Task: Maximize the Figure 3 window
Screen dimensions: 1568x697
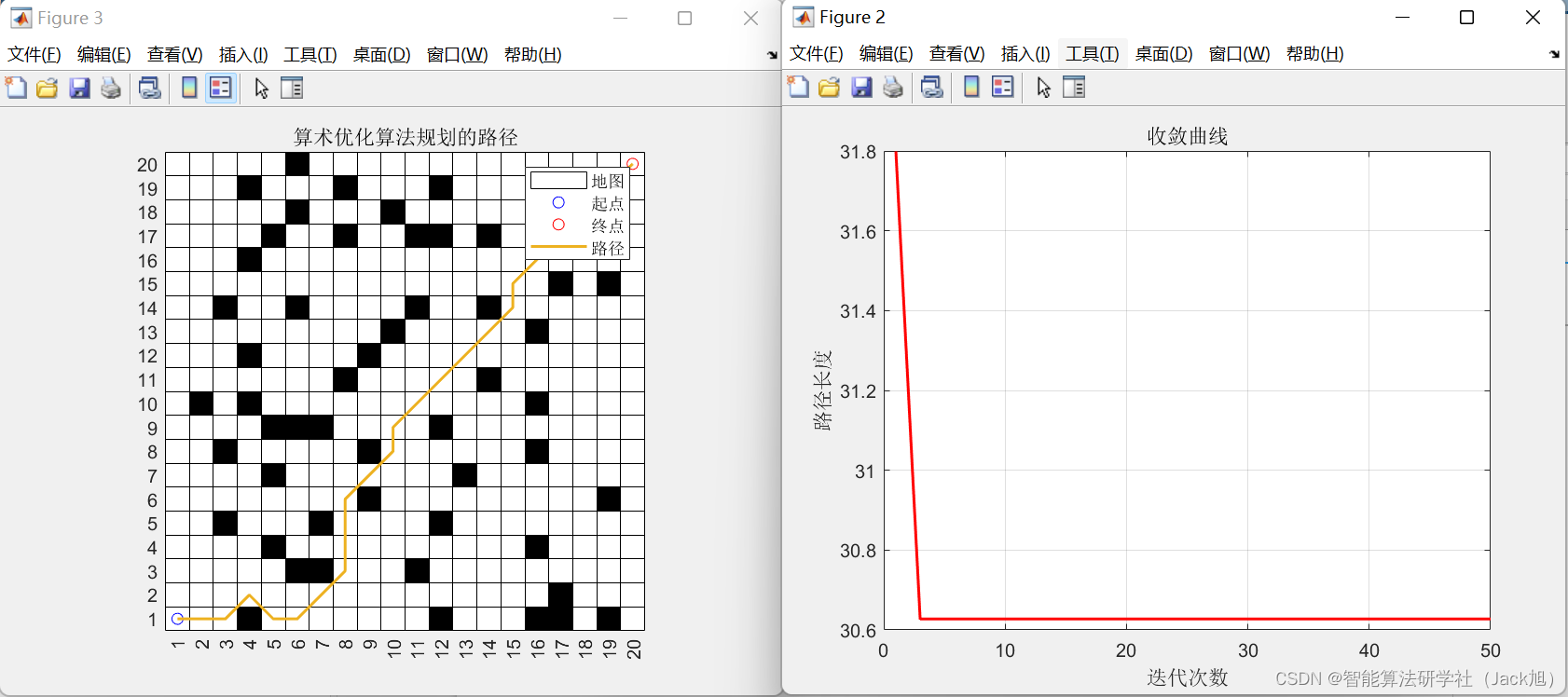Action: tap(684, 18)
